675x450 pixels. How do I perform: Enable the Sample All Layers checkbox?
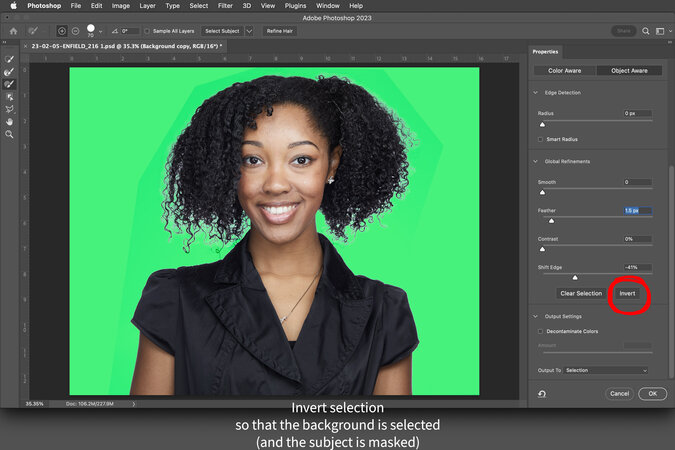[x=145, y=31]
